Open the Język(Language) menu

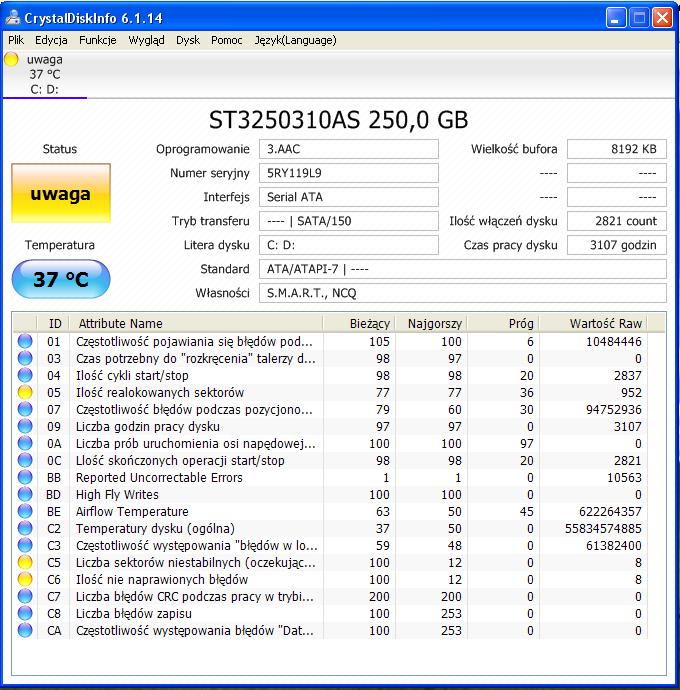tap(295, 40)
